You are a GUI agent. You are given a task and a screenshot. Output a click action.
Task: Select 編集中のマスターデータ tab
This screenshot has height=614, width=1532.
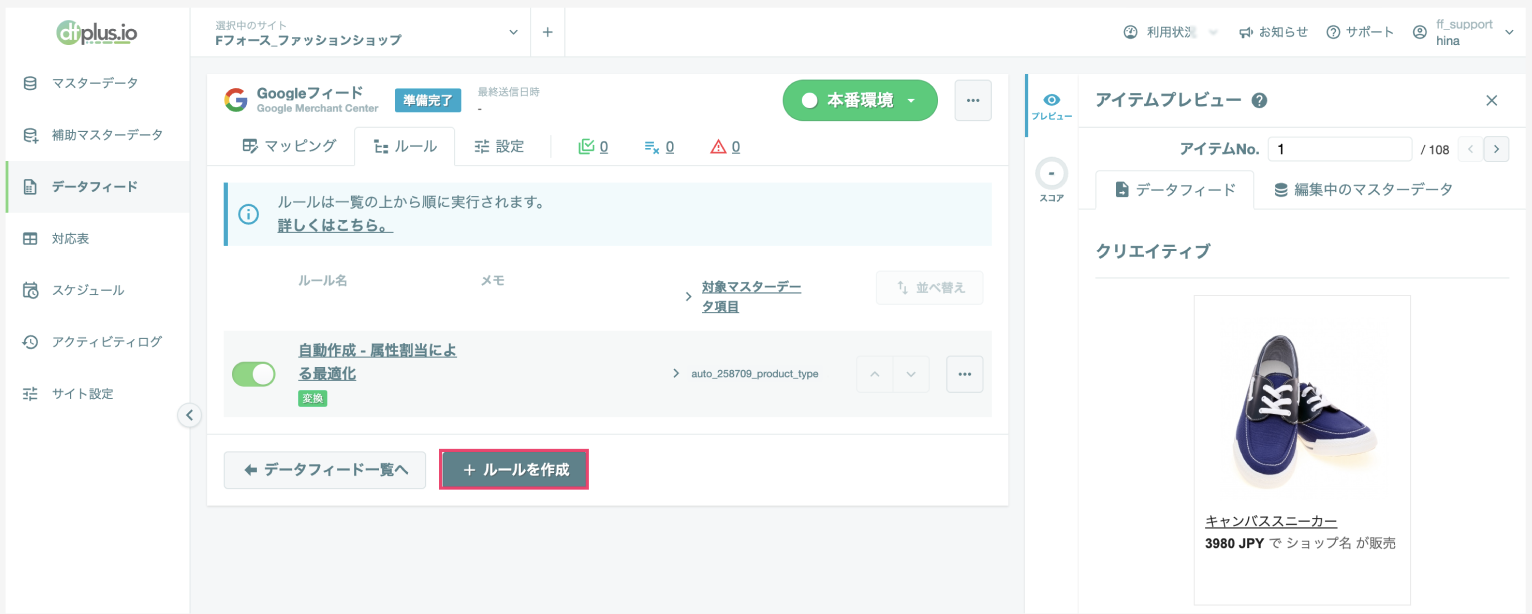click(x=1362, y=189)
